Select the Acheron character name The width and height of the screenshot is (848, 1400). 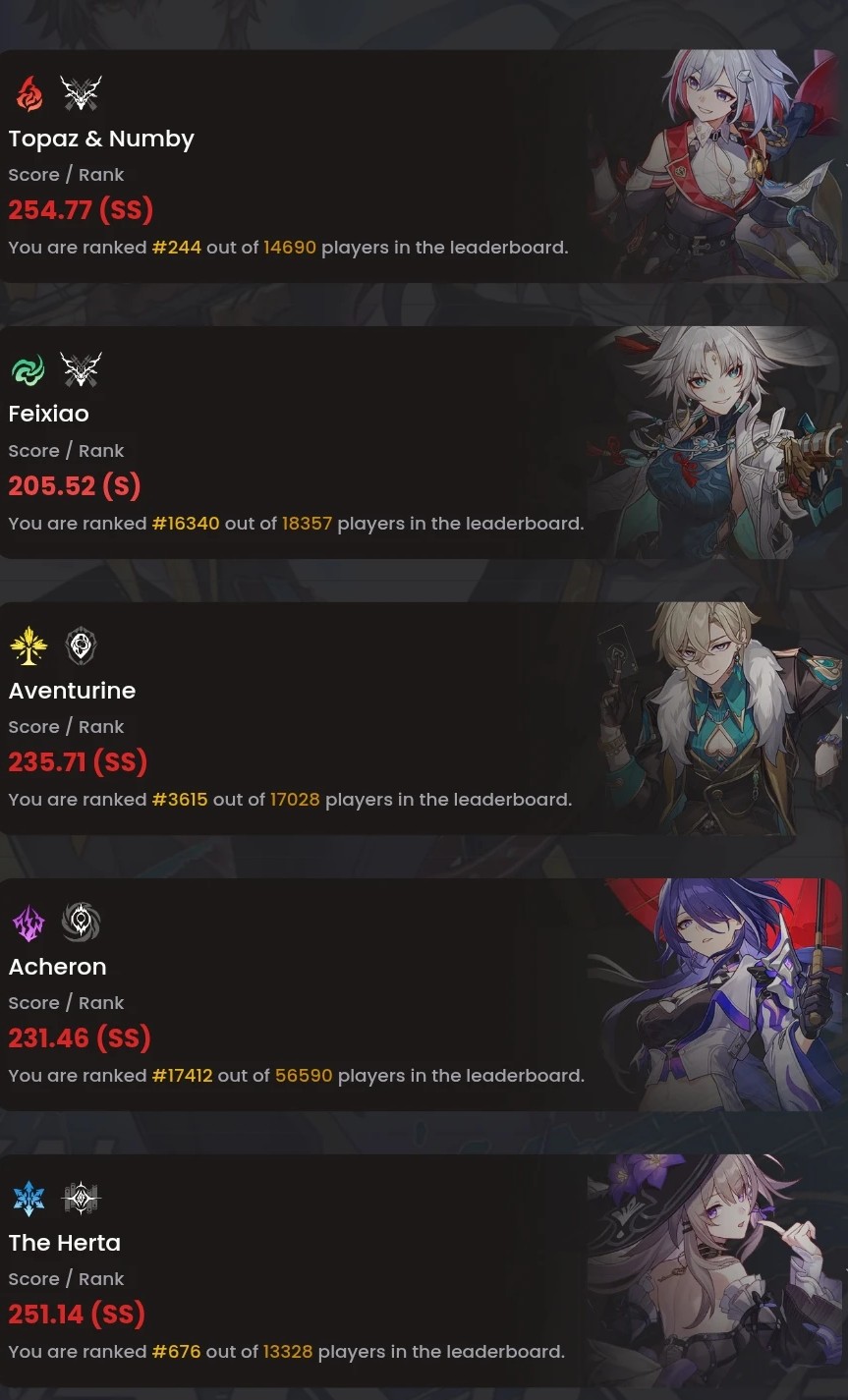(57, 967)
